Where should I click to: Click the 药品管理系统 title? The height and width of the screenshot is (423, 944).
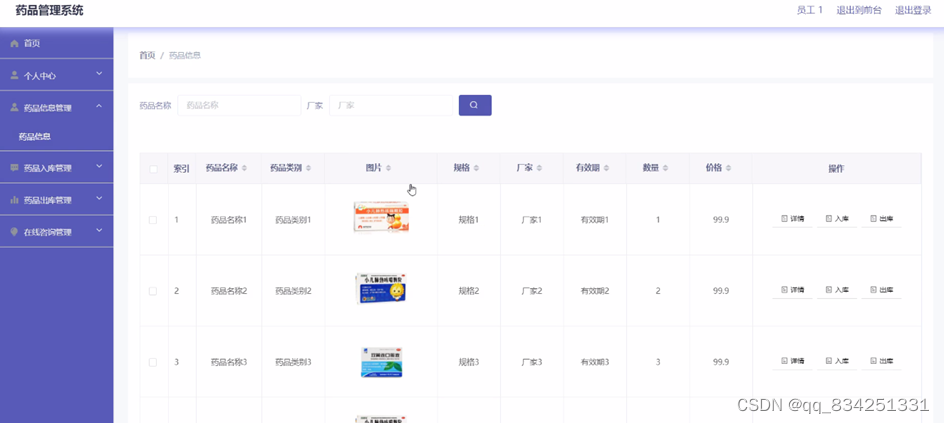49,10
